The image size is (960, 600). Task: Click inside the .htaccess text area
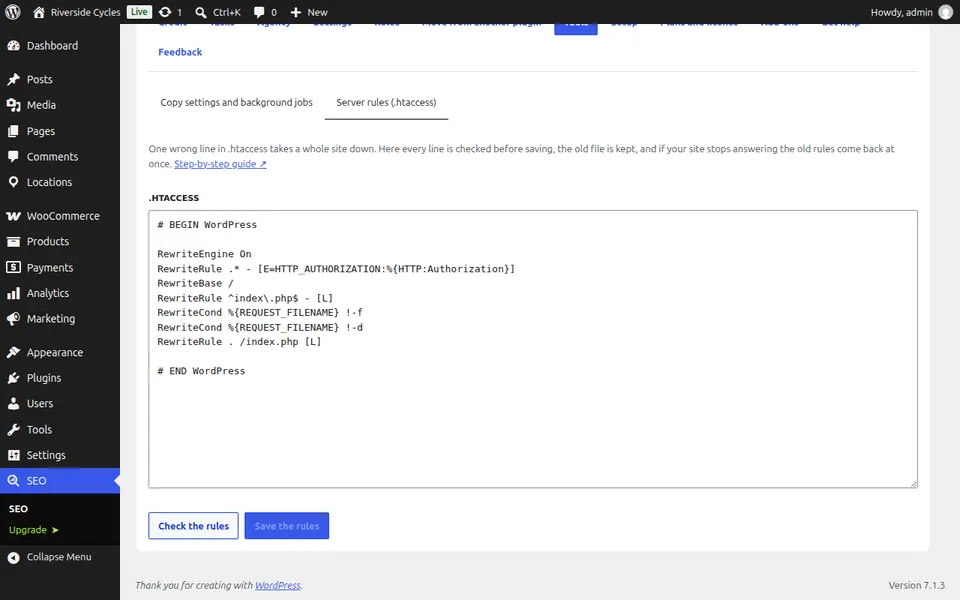pos(533,349)
